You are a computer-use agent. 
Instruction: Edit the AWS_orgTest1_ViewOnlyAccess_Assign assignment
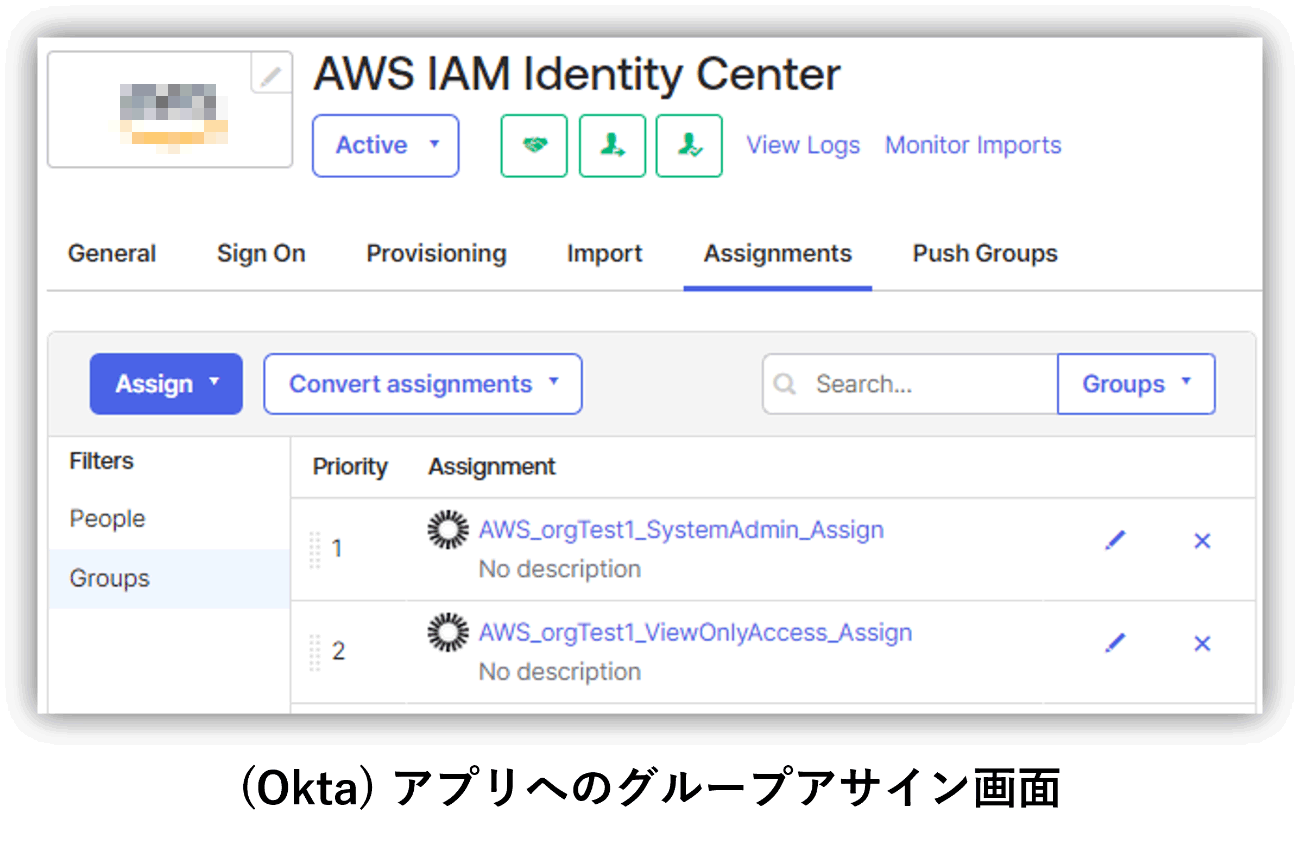pos(1115,643)
